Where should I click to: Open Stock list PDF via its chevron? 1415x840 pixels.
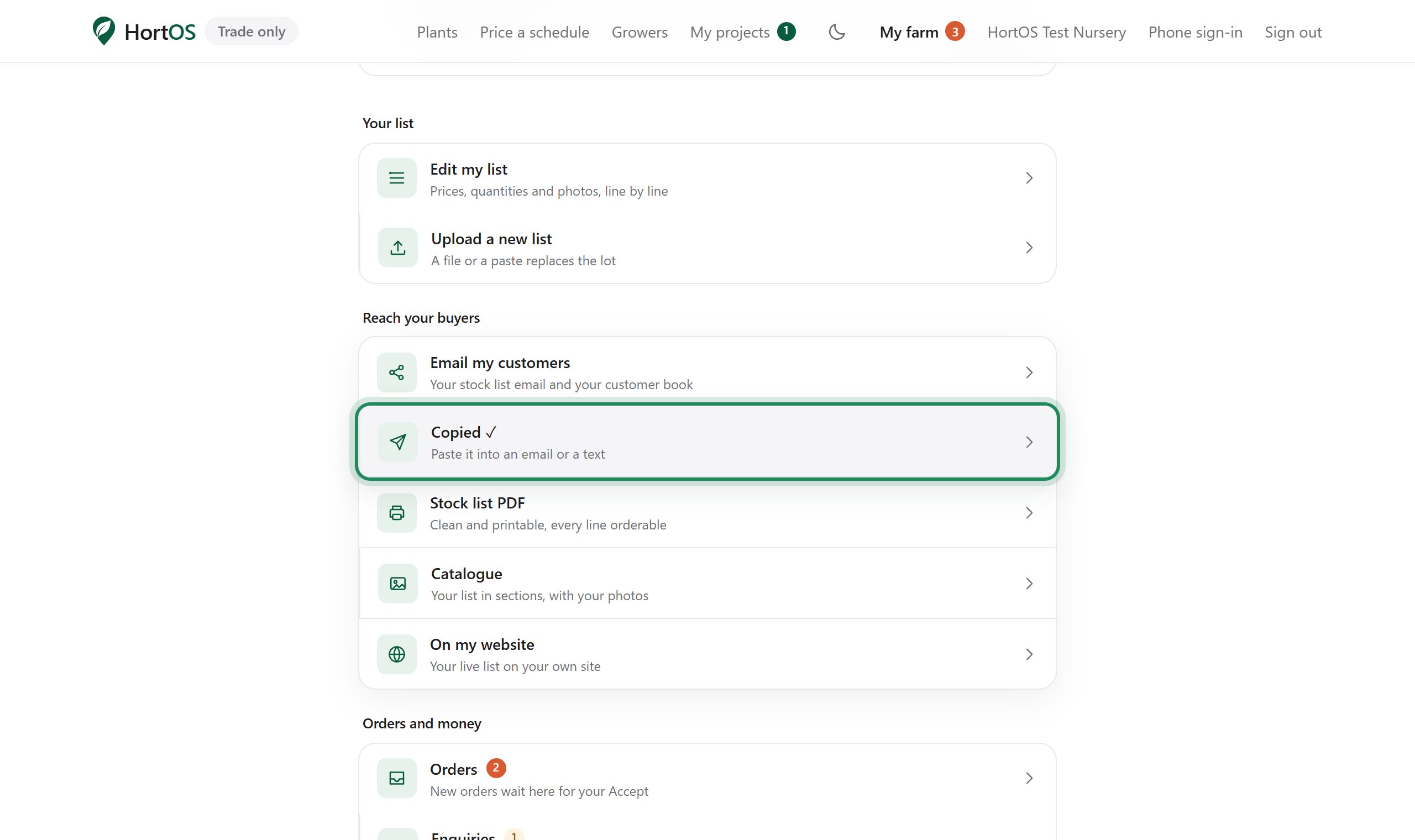click(1029, 513)
